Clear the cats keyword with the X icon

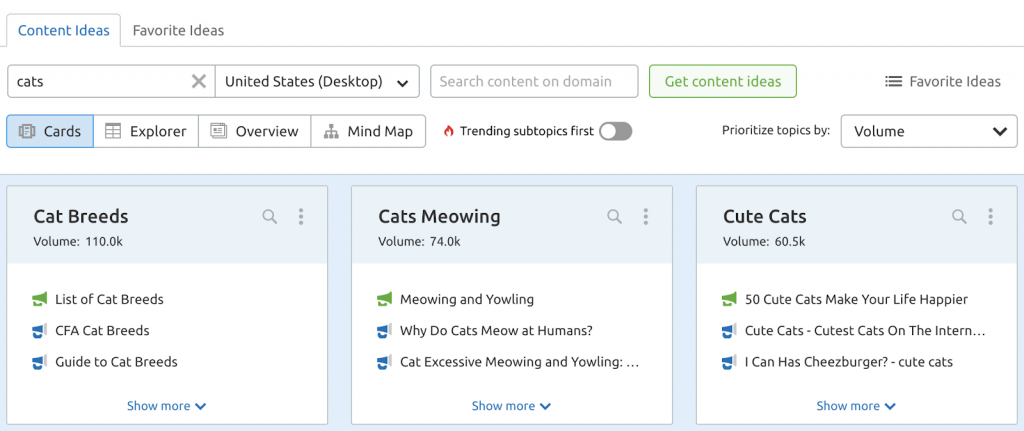pos(199,81)
